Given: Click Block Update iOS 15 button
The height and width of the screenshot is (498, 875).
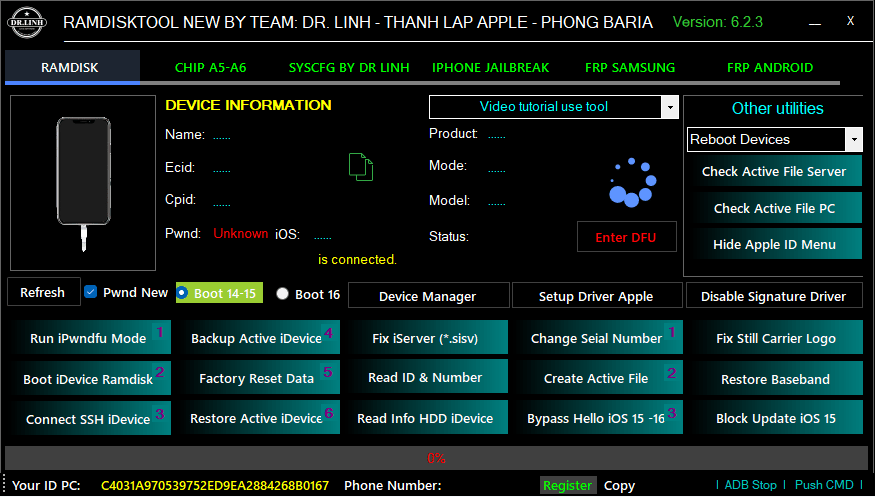Looking at the screenshot, I should (777, 418).
